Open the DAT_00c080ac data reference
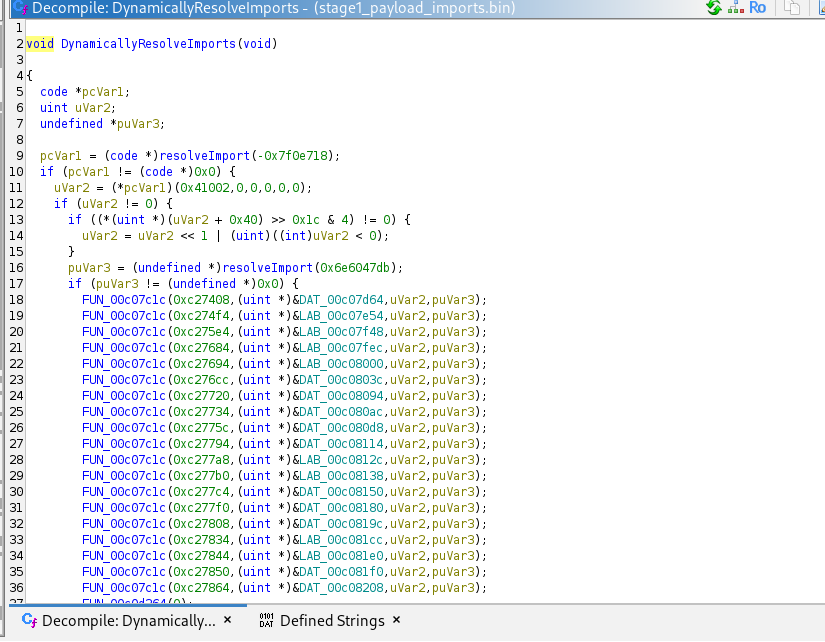The image size is (825, 642). (341, 412)
